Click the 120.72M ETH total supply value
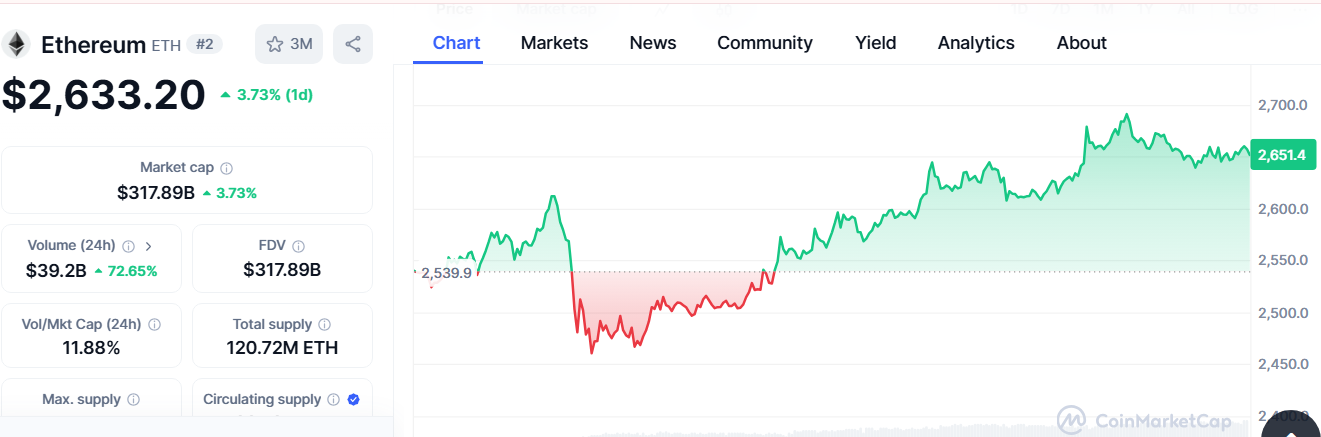The width and height of the screenshot is (1321, 437). (x=282, y=348)
